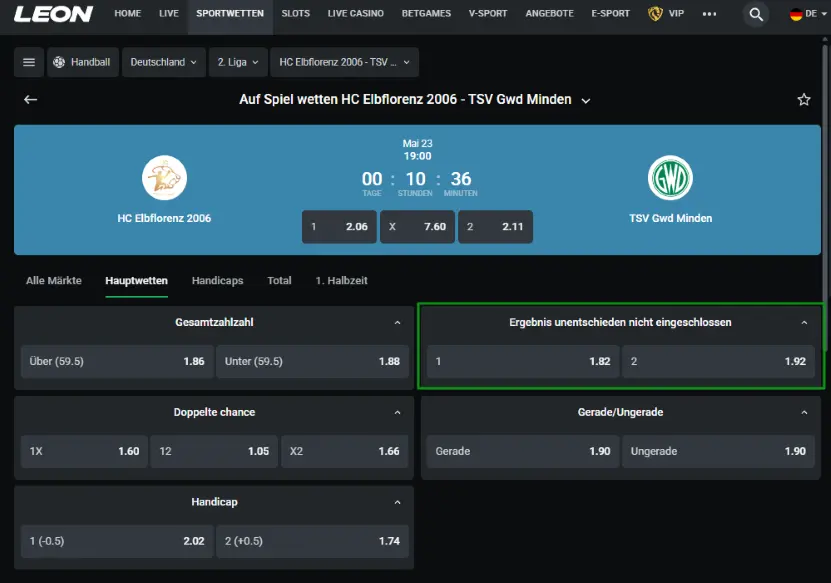Expand the match title chevron
Viewport: 831px width, 583px height.
click(586, 101)
